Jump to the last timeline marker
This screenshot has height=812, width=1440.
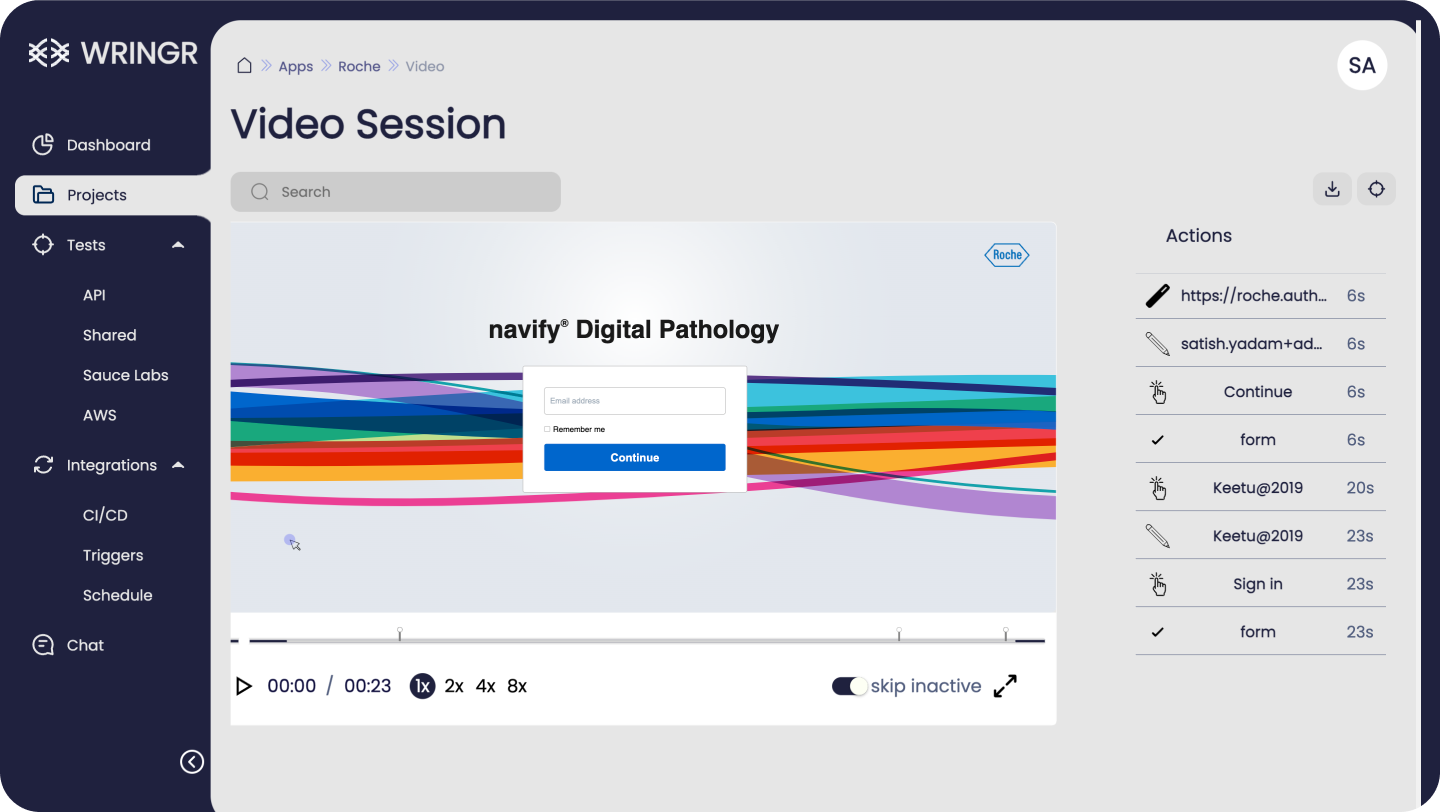coord(1006,633)
